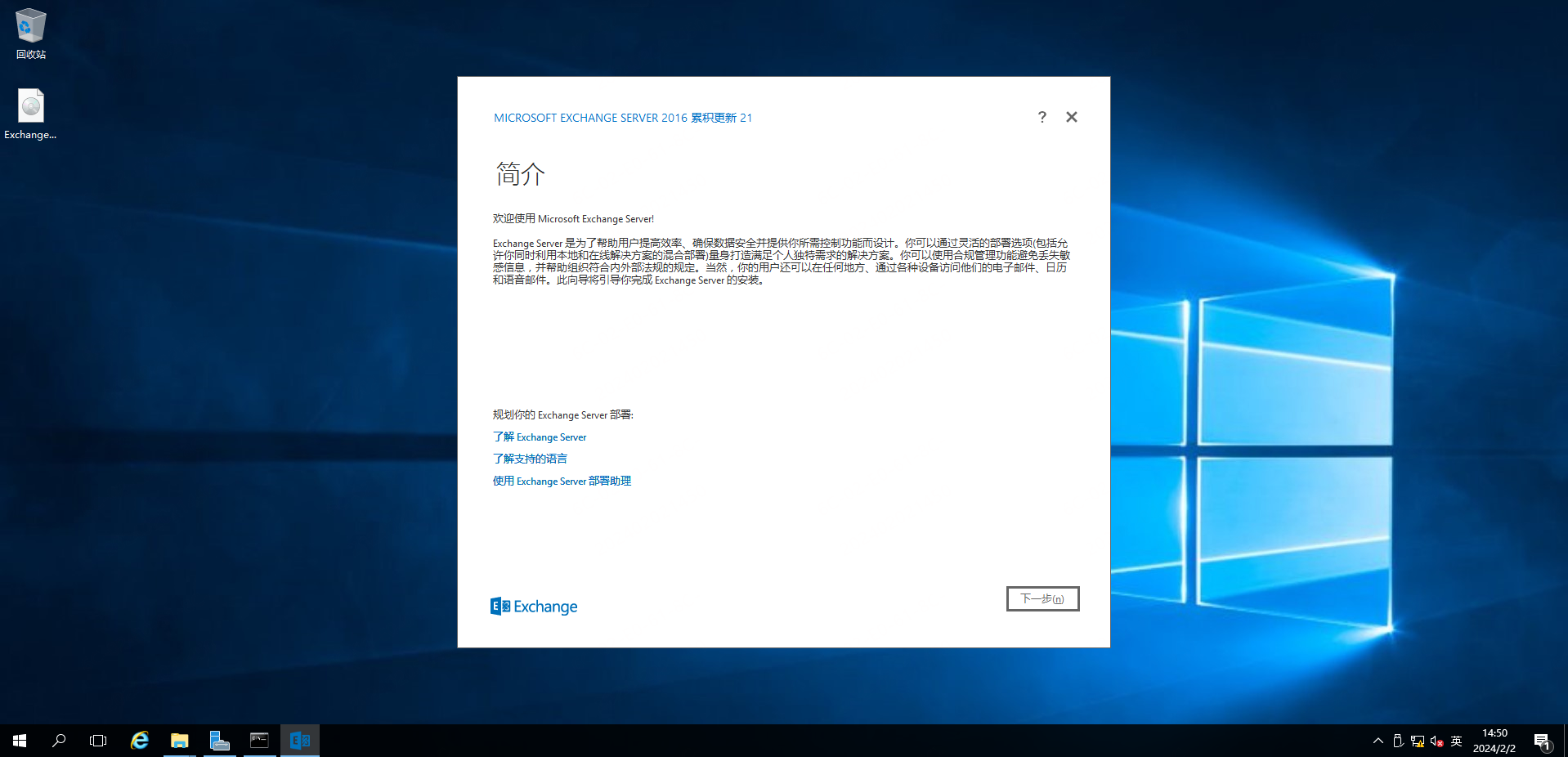Launch Internet Explorer from taskbar
This screenshot has width=1568, height=757.
(x=140, y=741)
